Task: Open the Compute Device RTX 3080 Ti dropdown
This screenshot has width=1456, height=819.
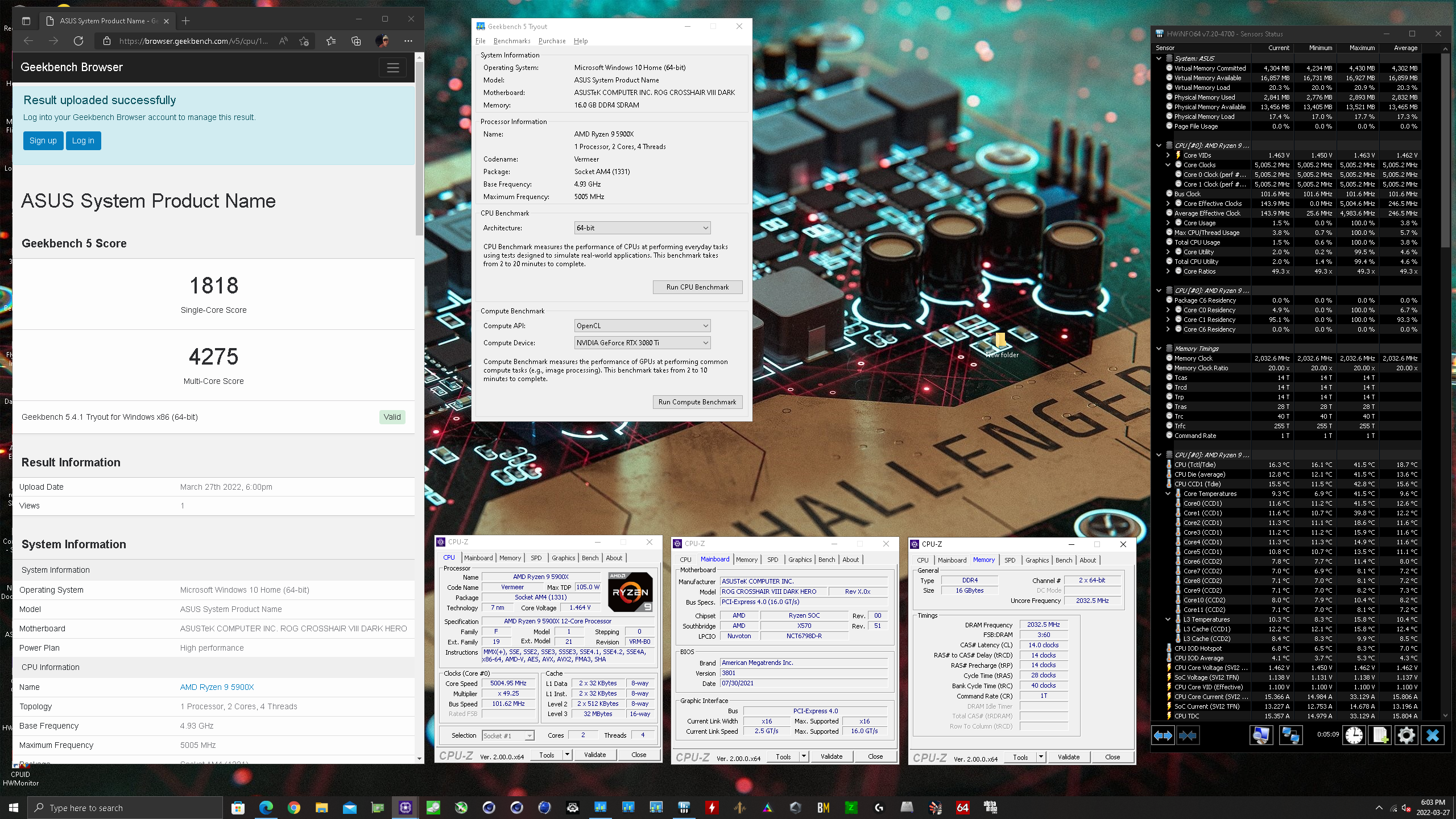Action: 642,343
